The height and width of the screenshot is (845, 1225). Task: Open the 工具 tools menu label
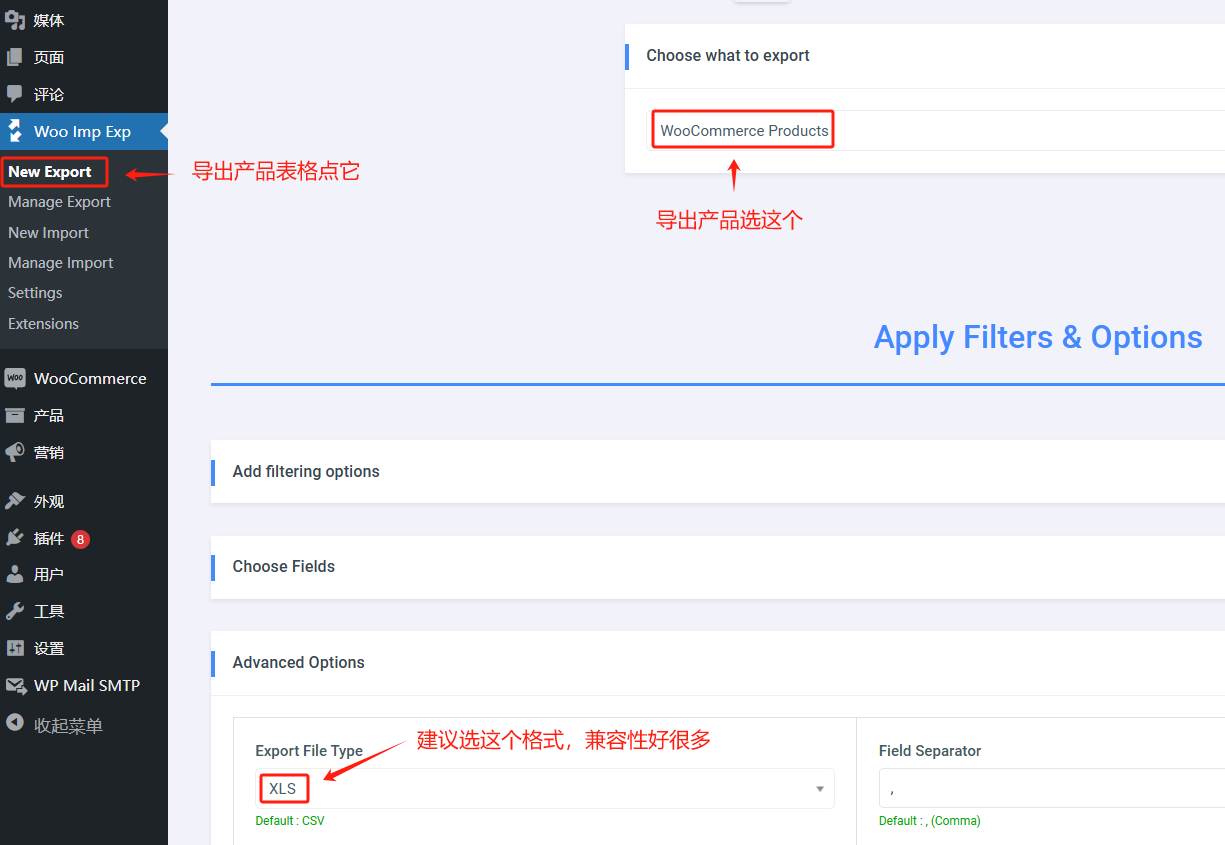tap(49, 611)
